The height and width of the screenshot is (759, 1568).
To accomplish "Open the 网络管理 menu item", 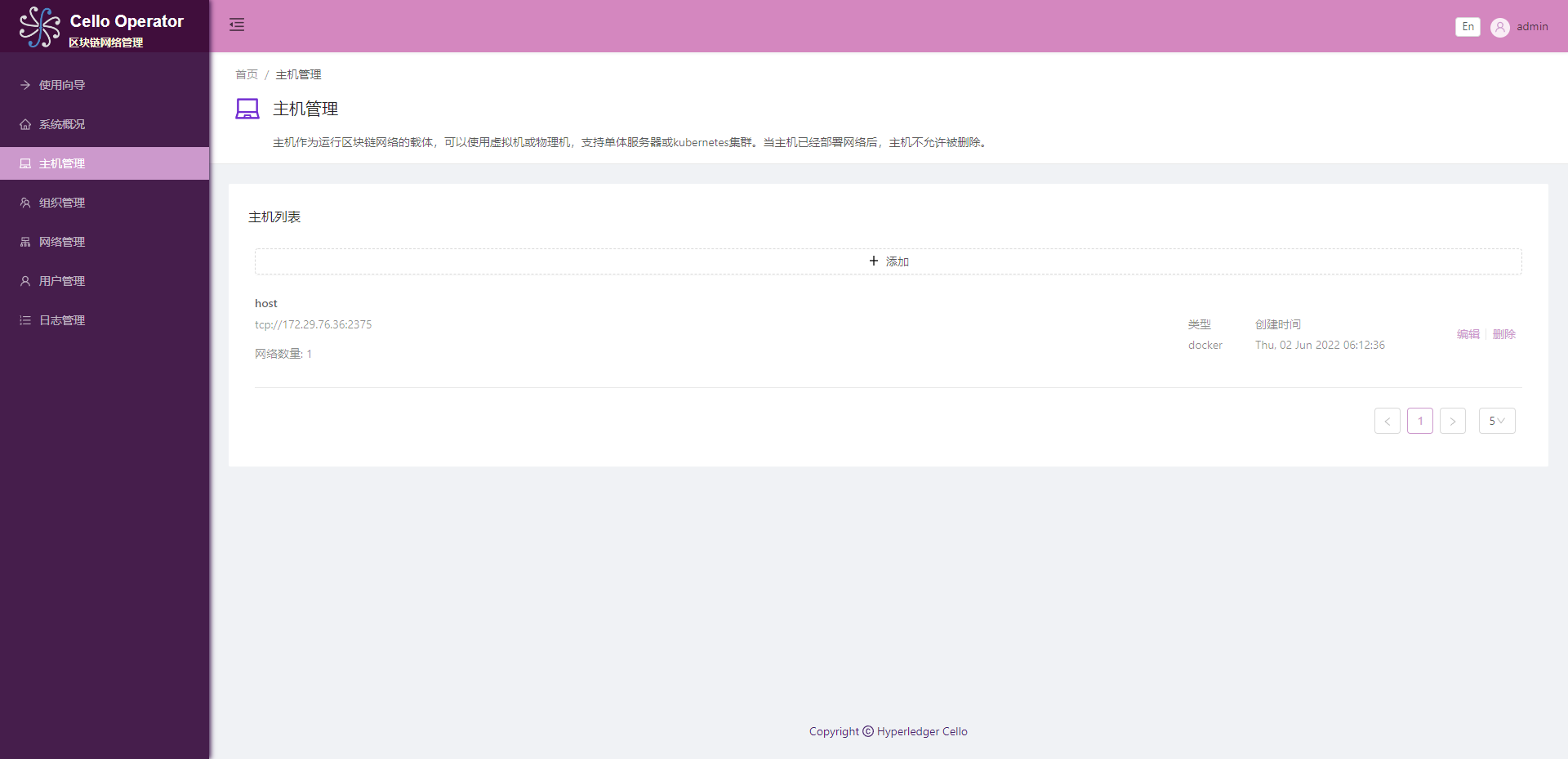I will coord(105,242).
